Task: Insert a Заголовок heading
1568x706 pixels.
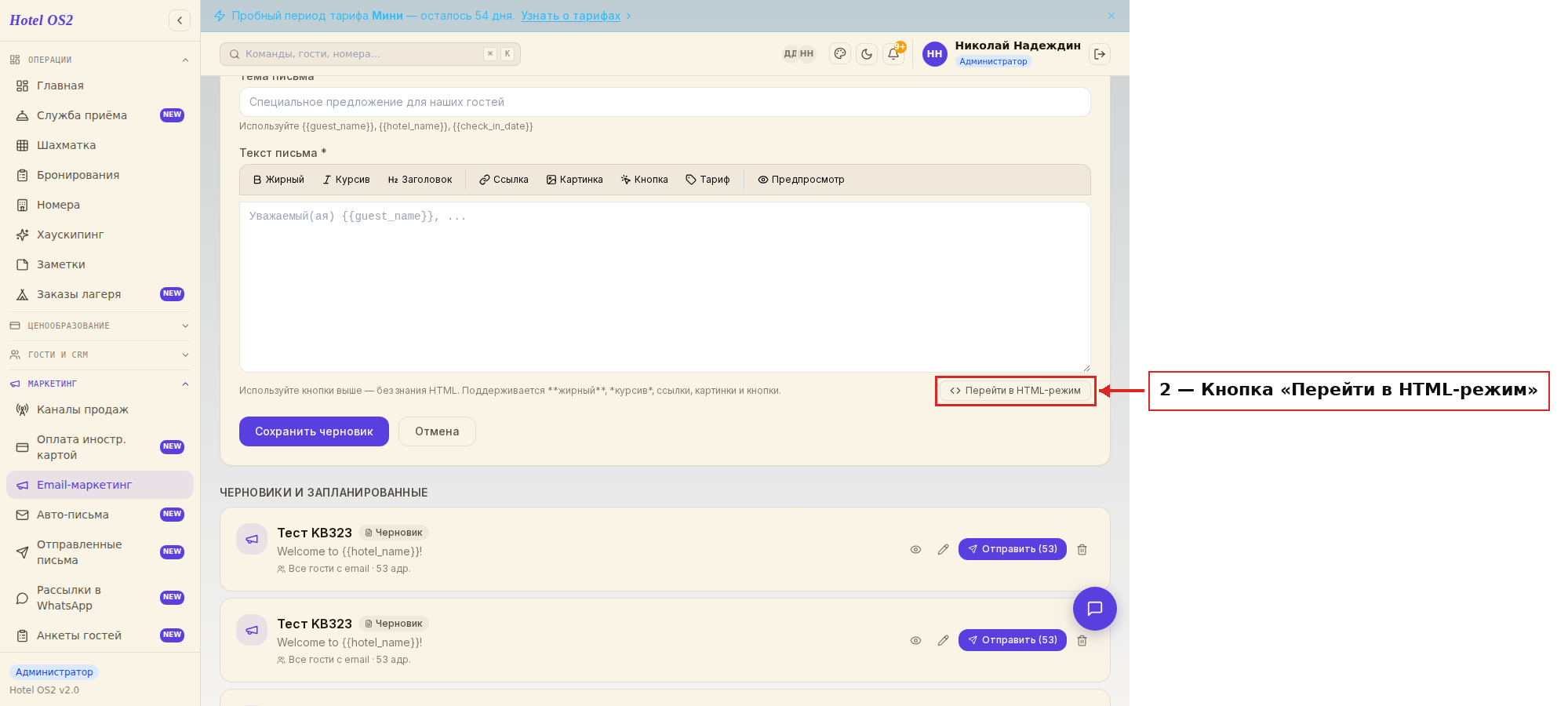Action: tap(420, 180)
